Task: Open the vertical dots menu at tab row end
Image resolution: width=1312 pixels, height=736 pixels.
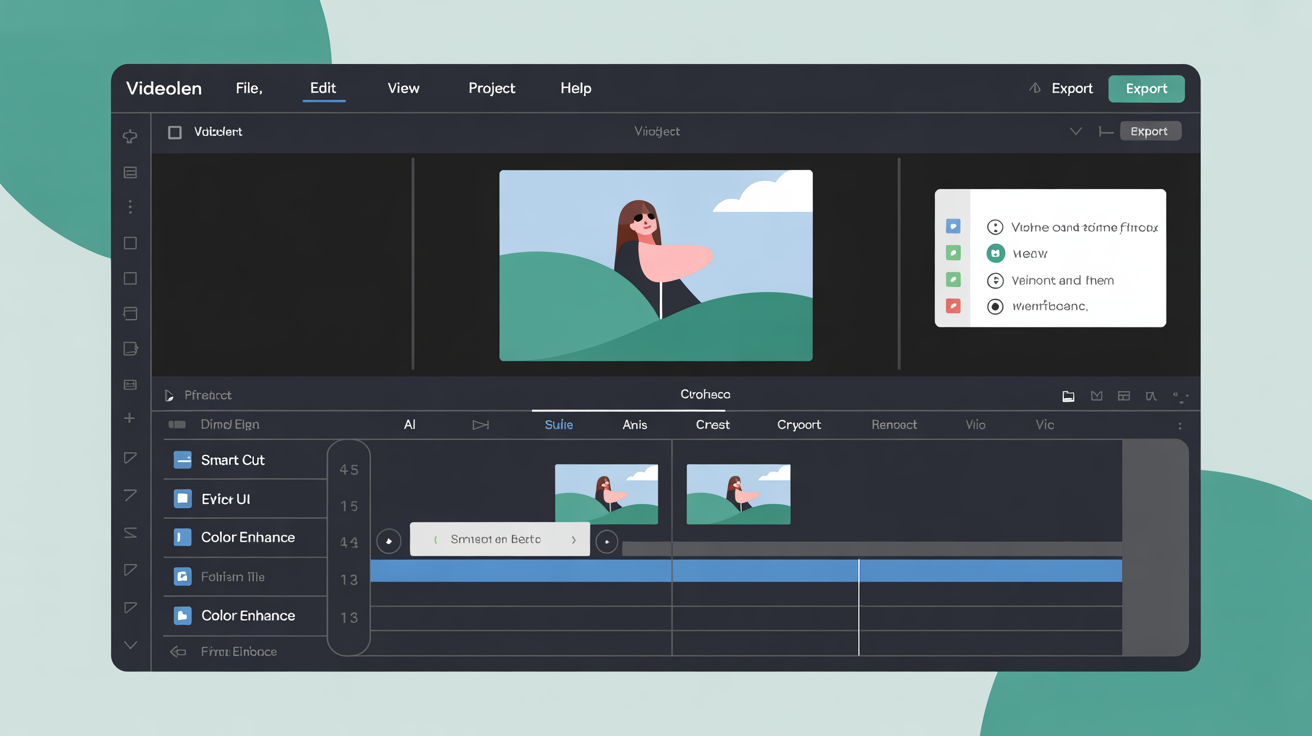Action: point(1180,426)
